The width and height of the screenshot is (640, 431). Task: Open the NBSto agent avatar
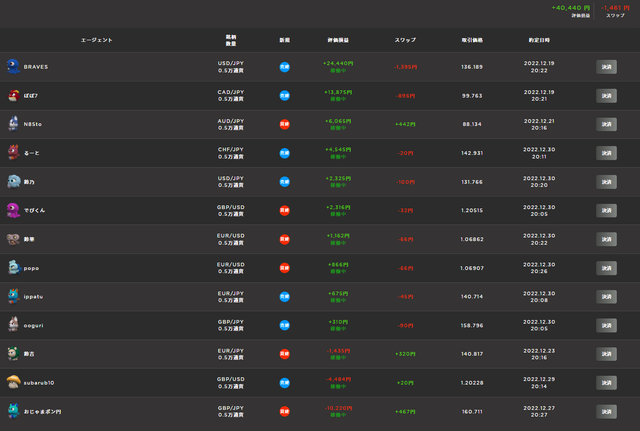point(13,124)
